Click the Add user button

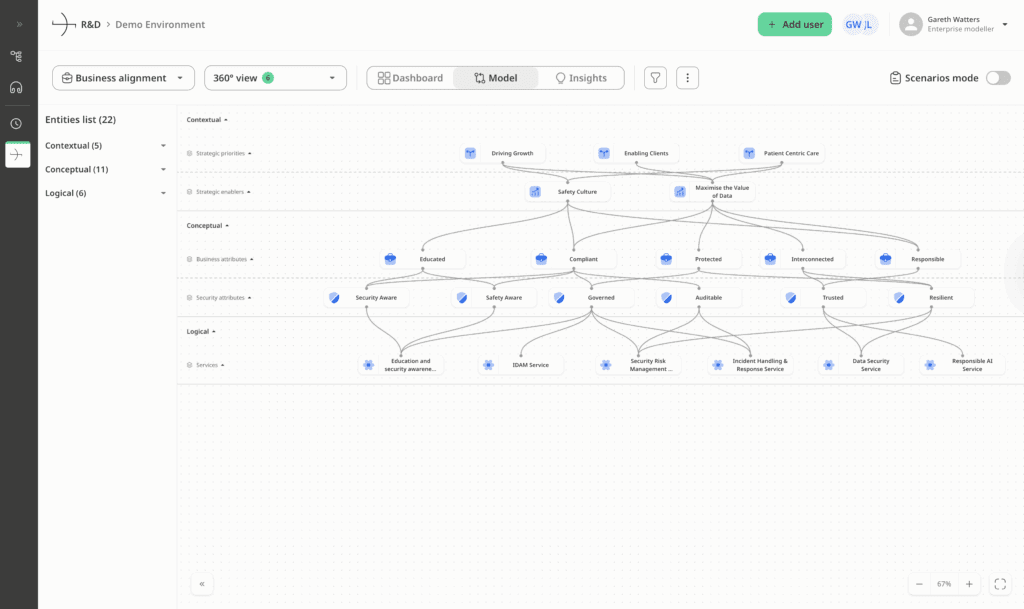point(794,24)
